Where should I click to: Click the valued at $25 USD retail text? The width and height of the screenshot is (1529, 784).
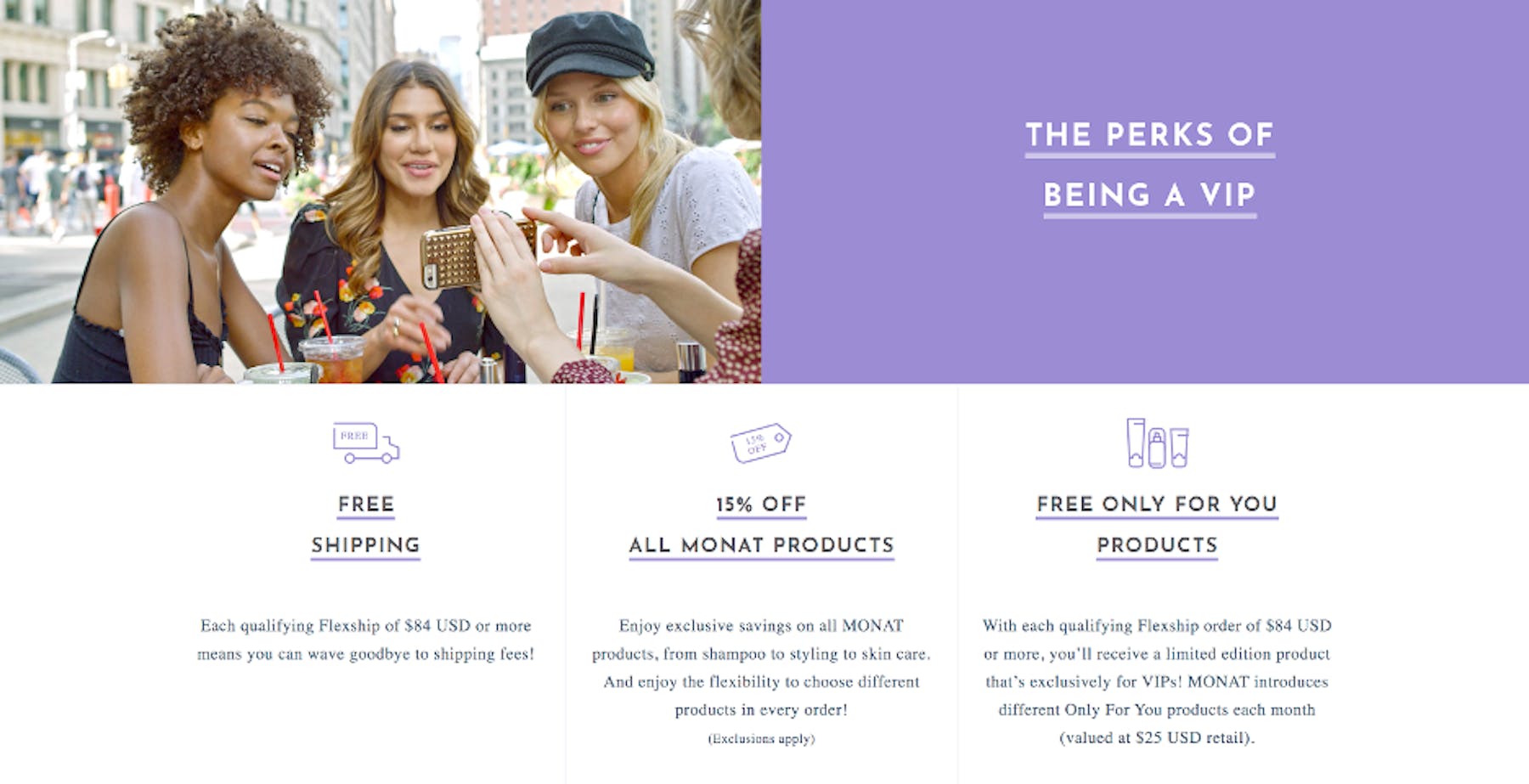(1157, 737)
